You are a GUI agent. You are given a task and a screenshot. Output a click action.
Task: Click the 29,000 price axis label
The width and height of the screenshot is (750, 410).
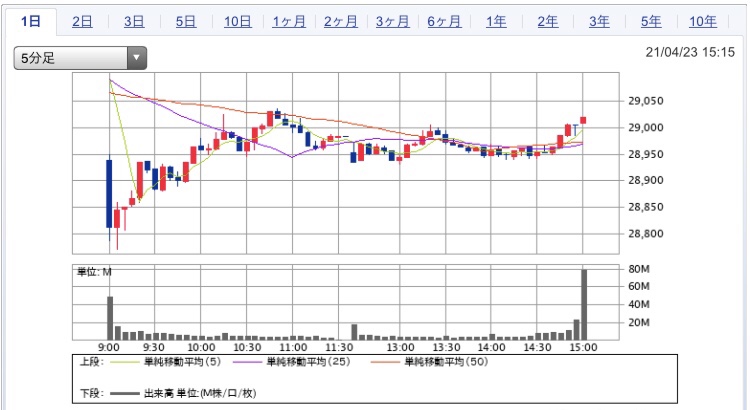click(646, 127)
